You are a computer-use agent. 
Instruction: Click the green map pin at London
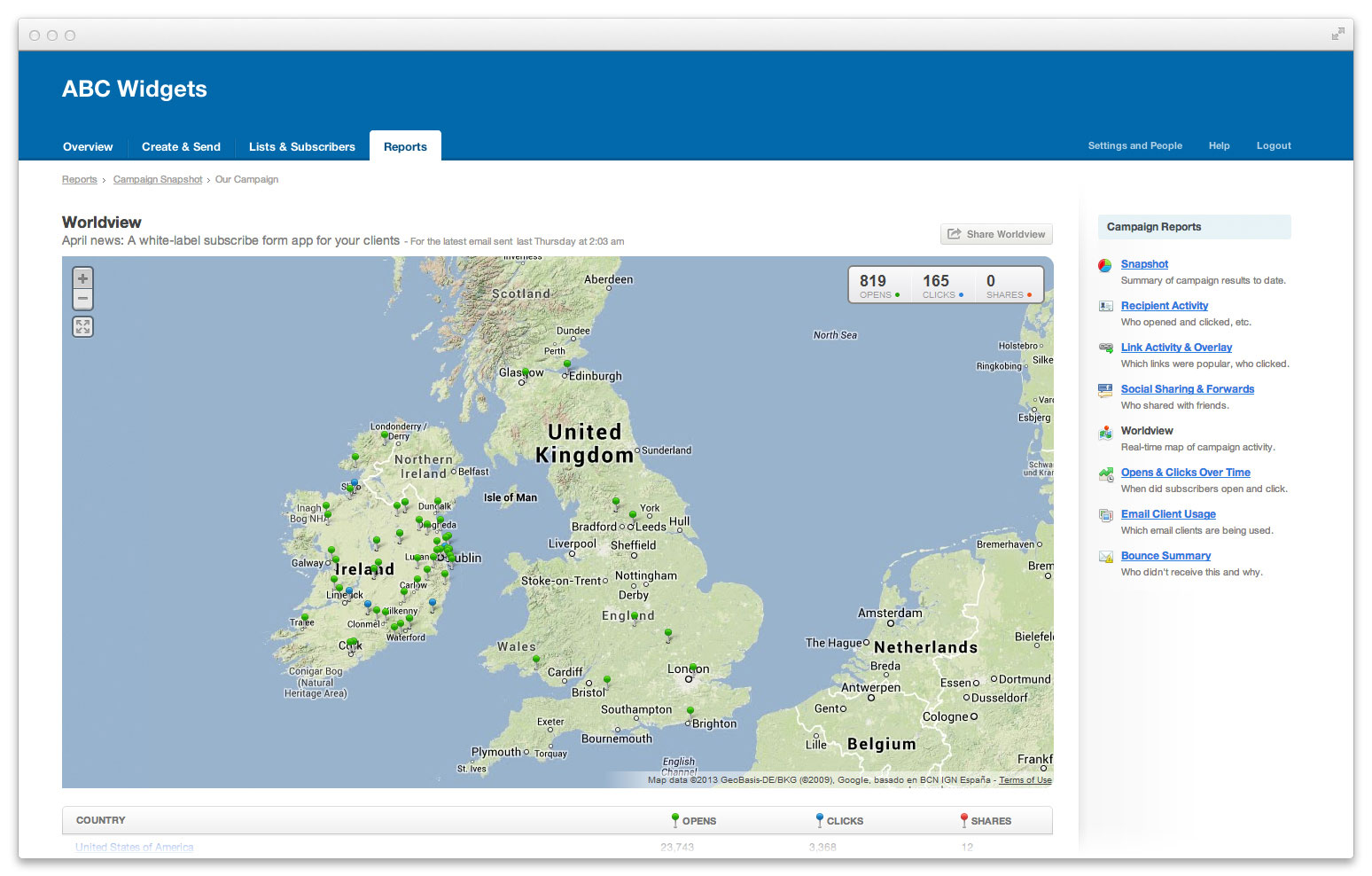pyautogui.click(x=693, y=669)
